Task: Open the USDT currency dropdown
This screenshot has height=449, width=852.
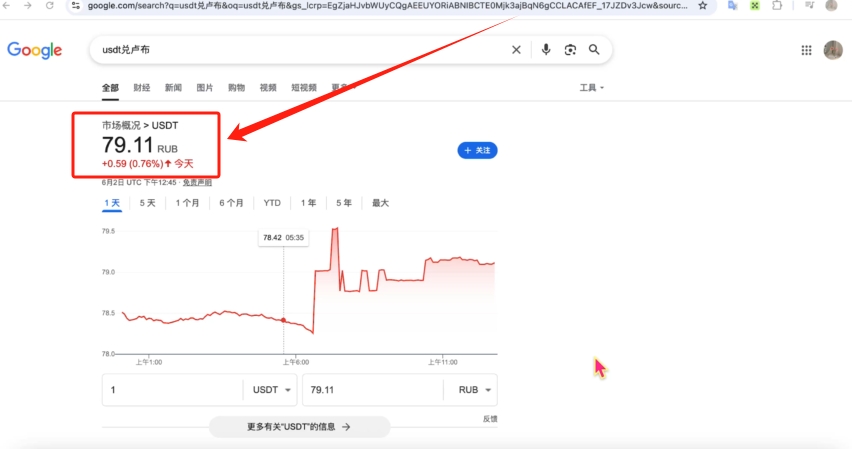Action: (271, 390)
